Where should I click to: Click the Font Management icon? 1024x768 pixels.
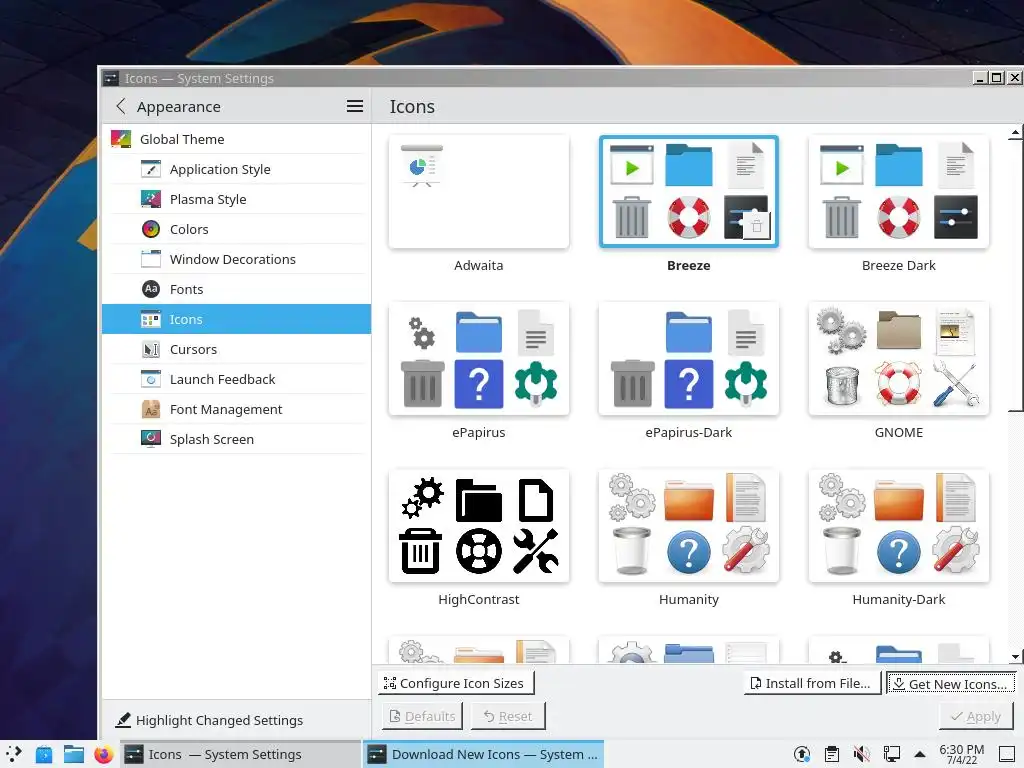point(151,409)
